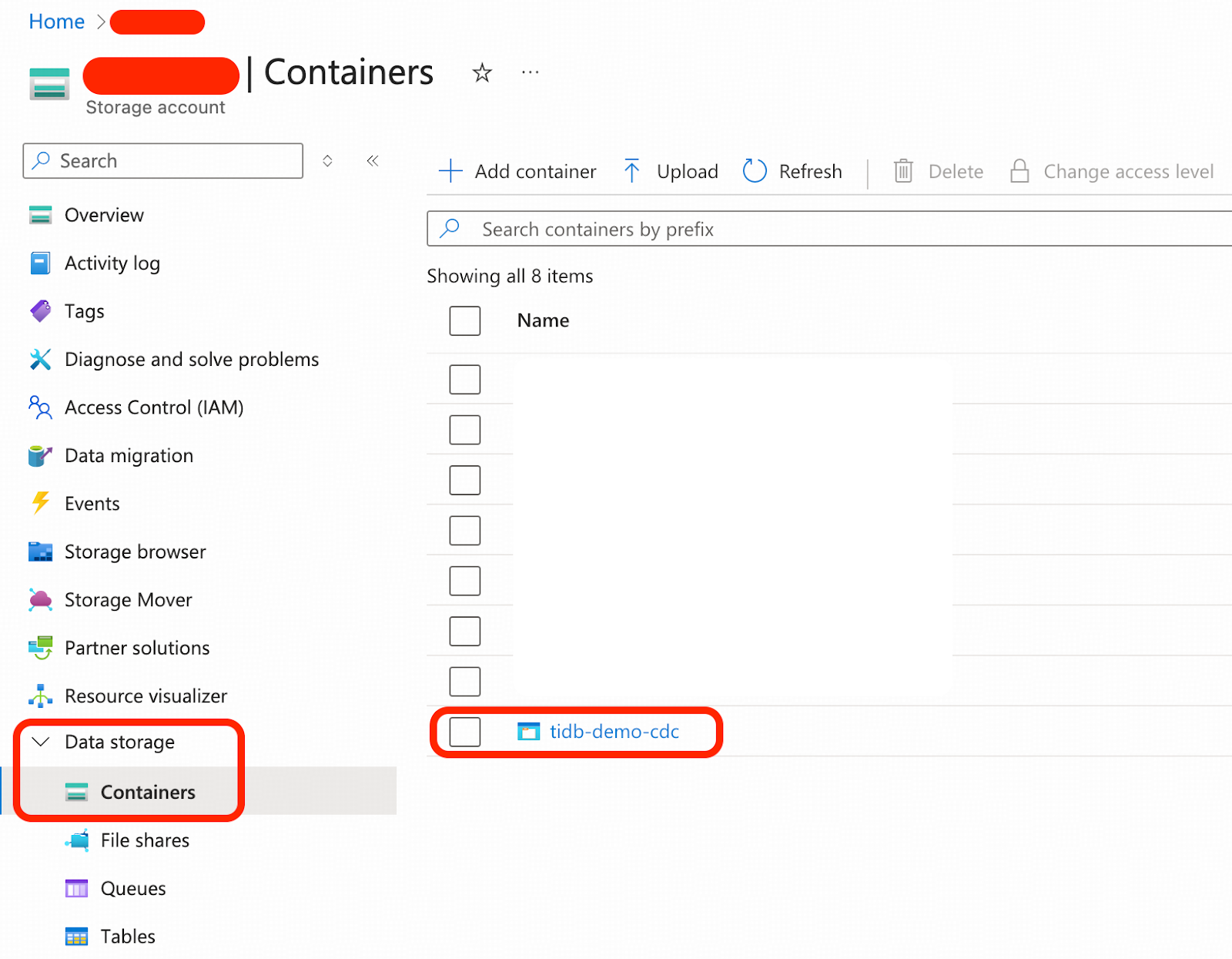Click the Storage Mover cloud icon
This screenshot has height=959, width=1232.
coord(40,600)
